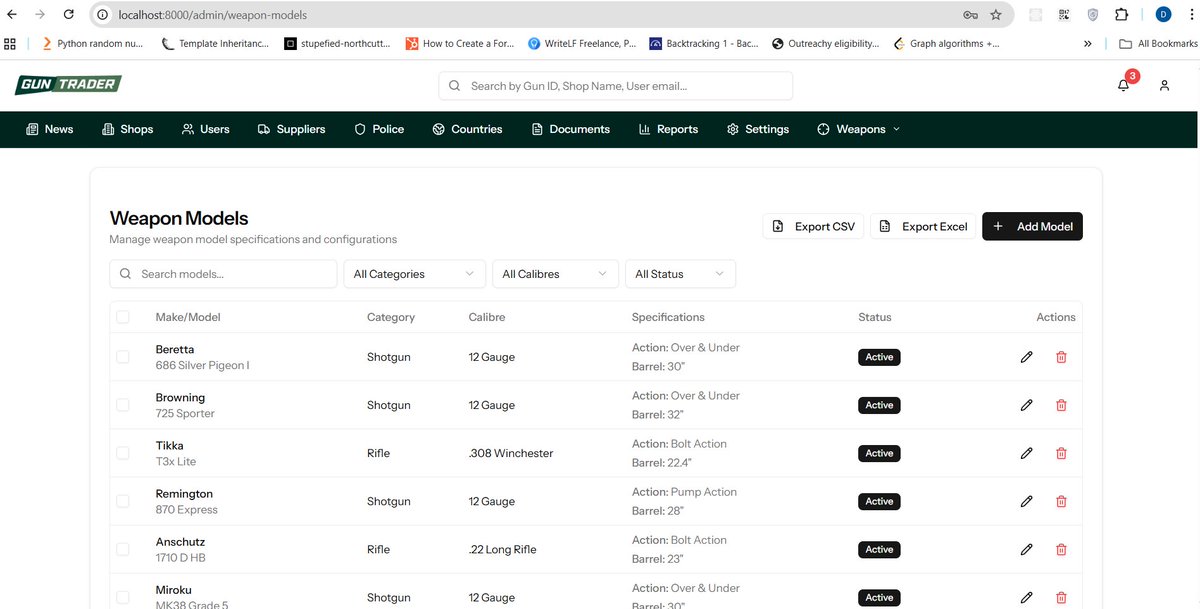This screenshot has width=1200, height=609.
Task: Delete the Miroku MK38 row
Action: coord(1061,597)
